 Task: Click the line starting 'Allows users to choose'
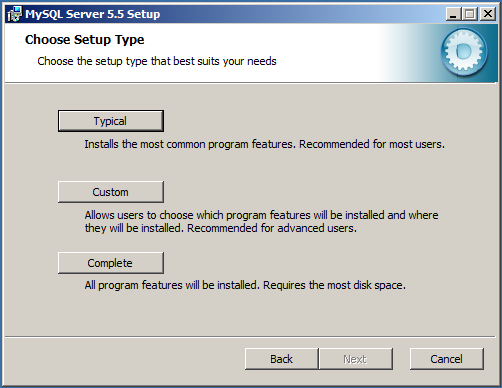pyautogui.click(x=261, y=215)
